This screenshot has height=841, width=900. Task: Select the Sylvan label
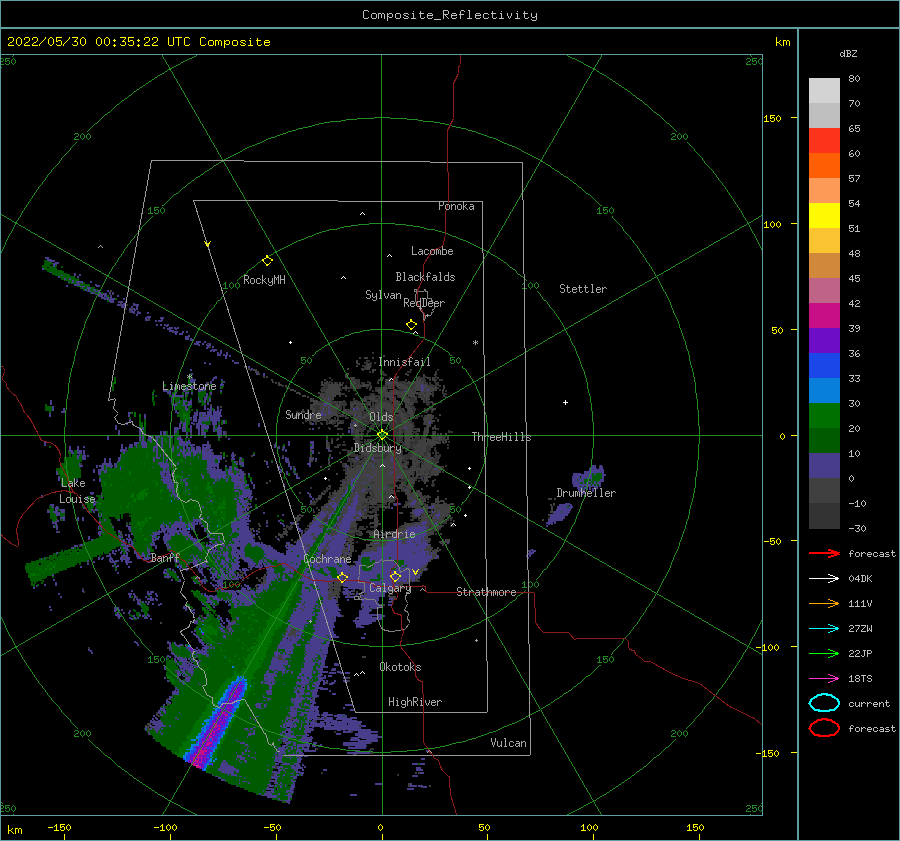pyautogui.click(x=383, y=295)
